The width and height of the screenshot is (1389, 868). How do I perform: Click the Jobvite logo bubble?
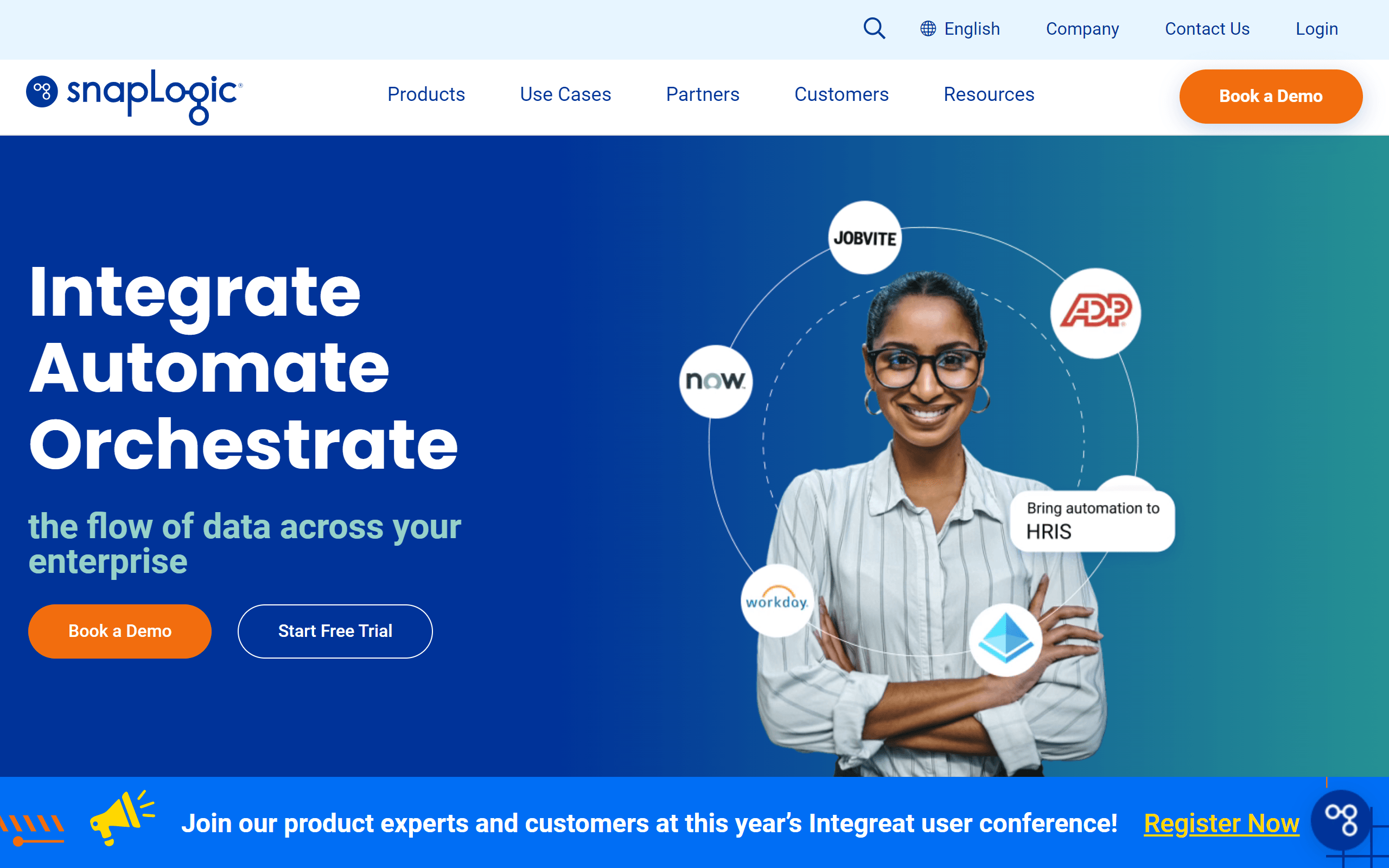point(865,238)
